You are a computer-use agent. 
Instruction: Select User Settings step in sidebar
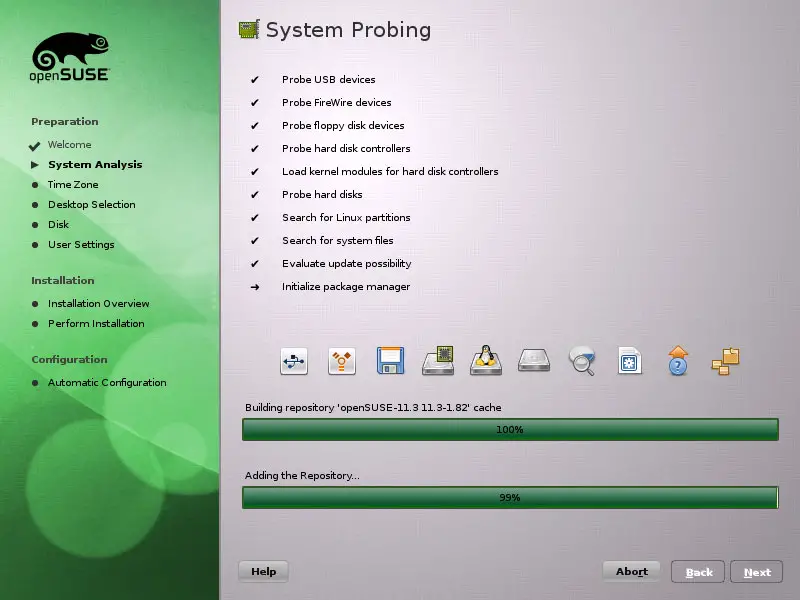click(81, 244)
